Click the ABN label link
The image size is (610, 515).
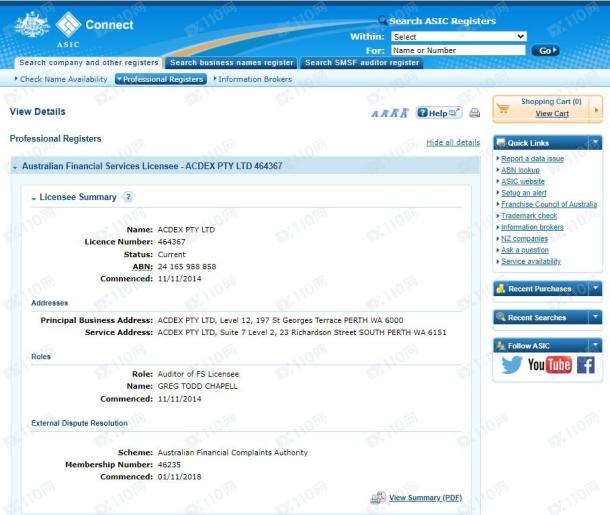pyautogui.click(x=142, y=267)
